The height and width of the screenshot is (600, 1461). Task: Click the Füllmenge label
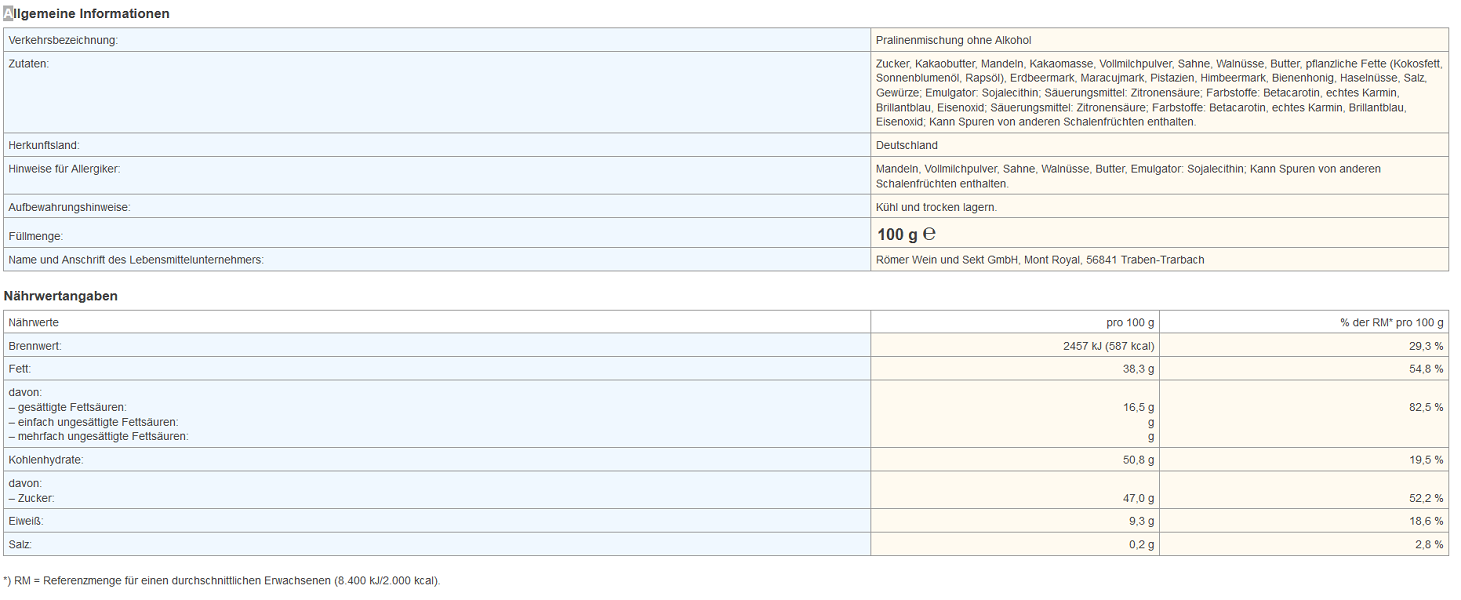(36, 236)
